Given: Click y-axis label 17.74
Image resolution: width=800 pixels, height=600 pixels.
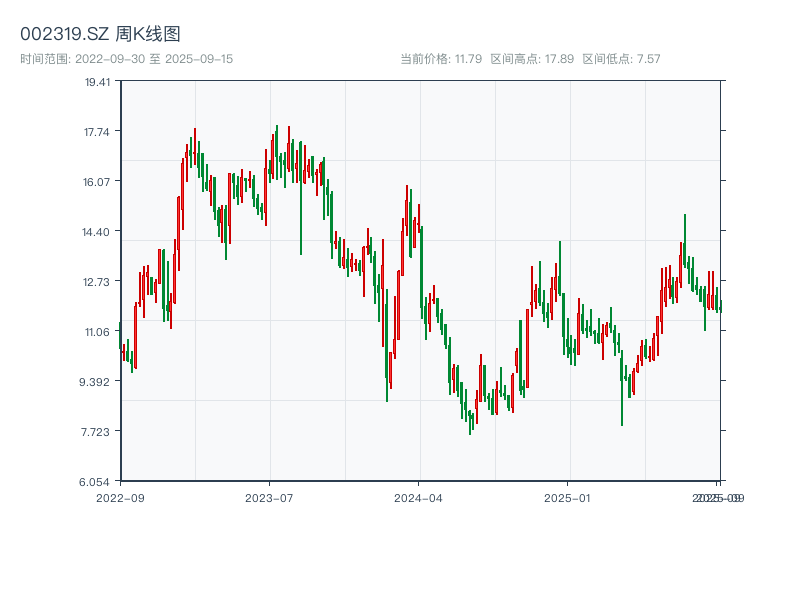Looking at the screenshot, I should (97, 132).
